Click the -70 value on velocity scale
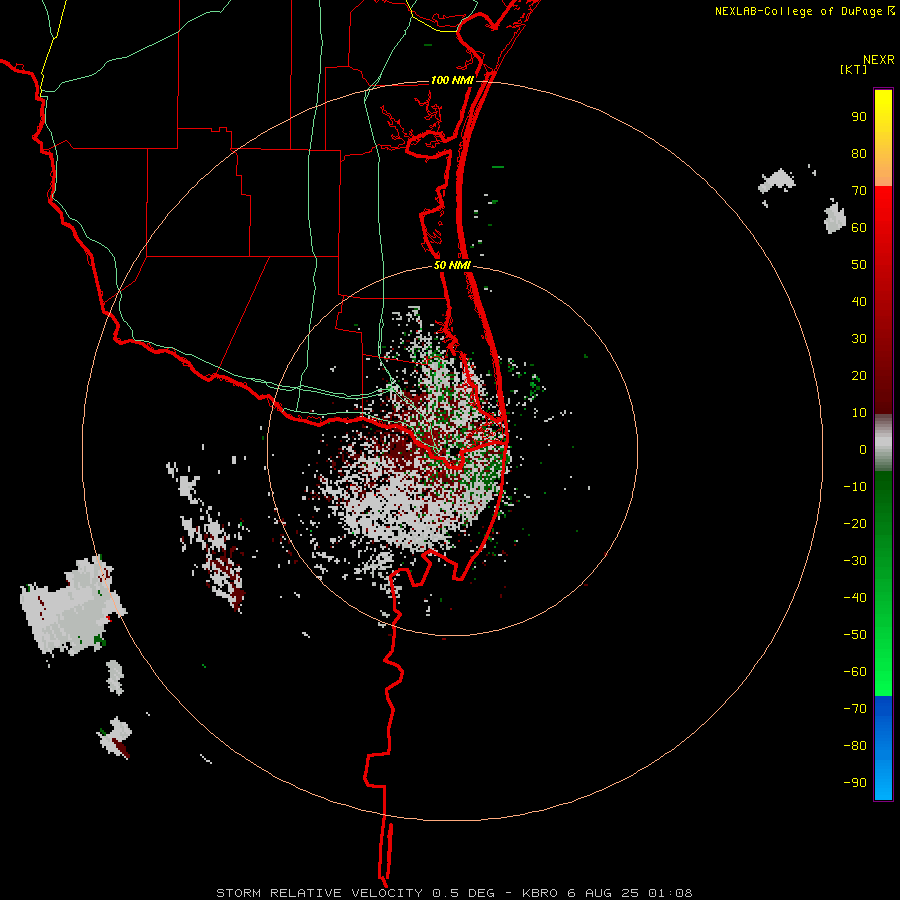This screenshot has height=900, width=900. coord(855,709)
